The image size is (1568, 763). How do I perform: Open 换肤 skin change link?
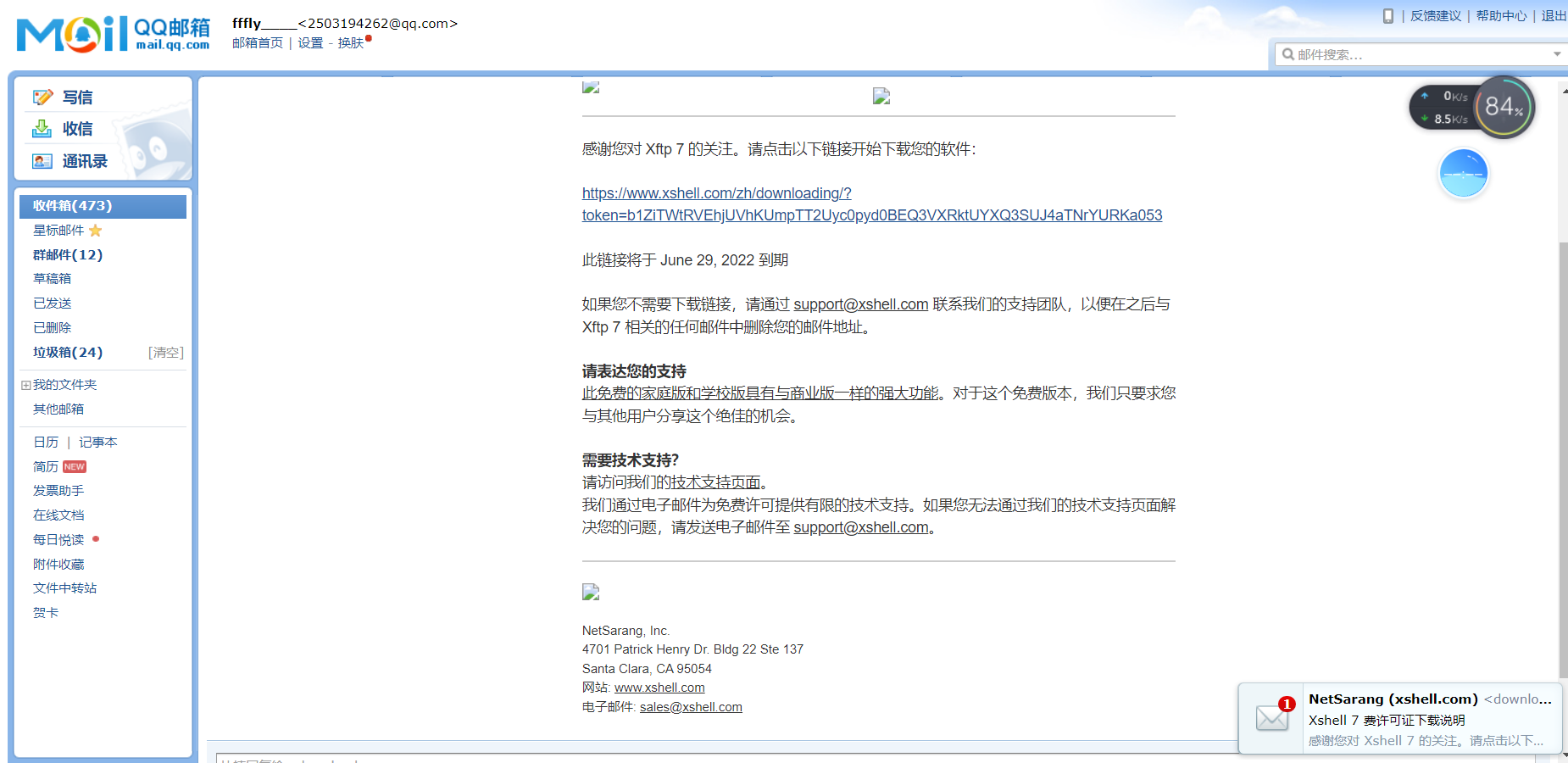click(x=351, y=43)
